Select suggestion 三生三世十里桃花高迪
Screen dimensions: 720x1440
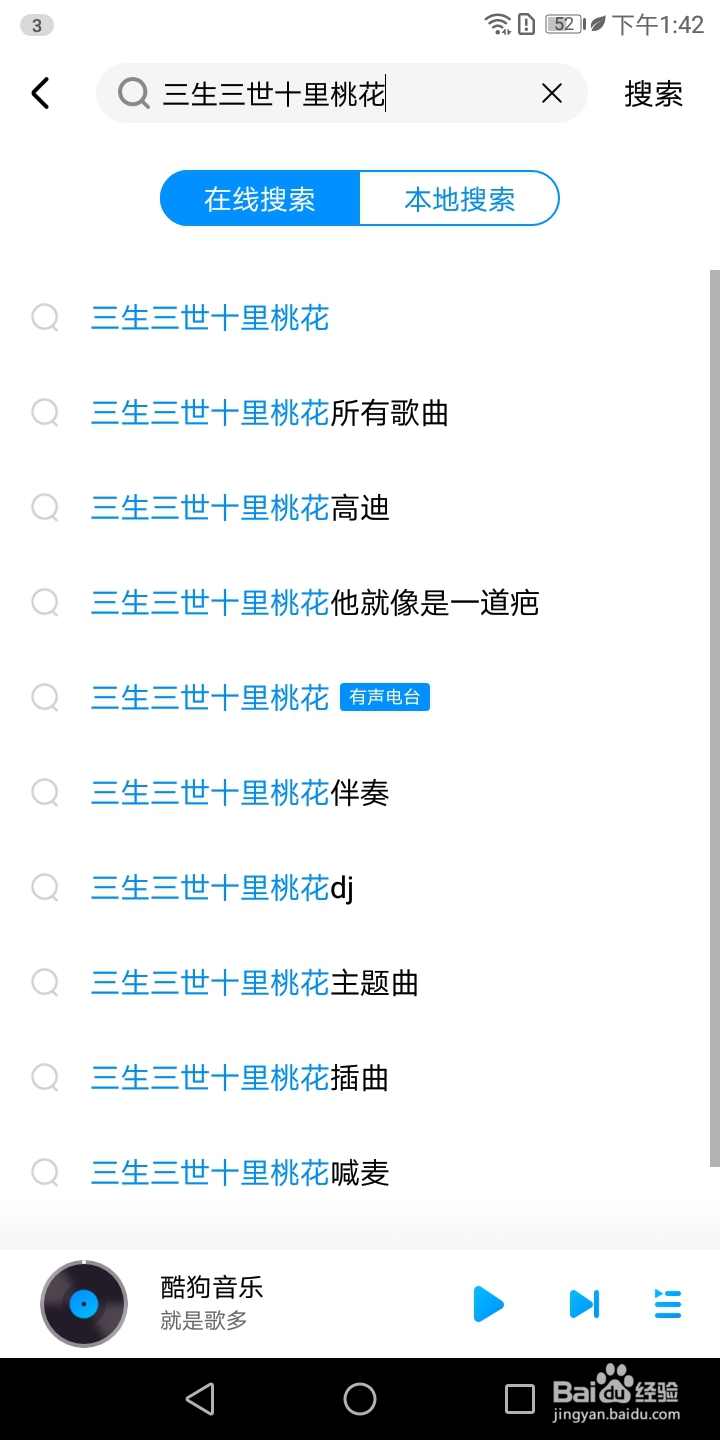[240, 508]
